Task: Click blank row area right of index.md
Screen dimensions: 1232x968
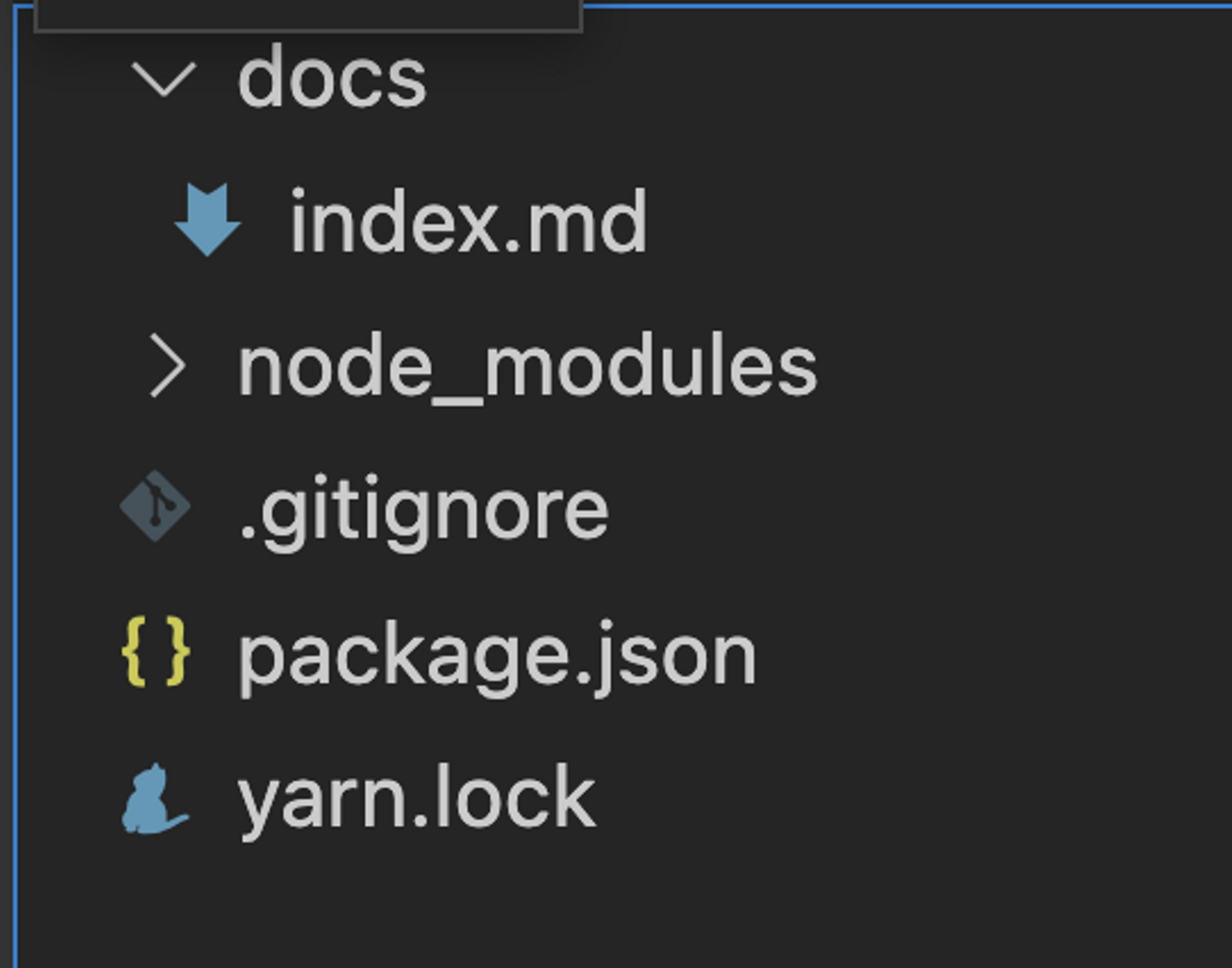Action: pos(941,222)
